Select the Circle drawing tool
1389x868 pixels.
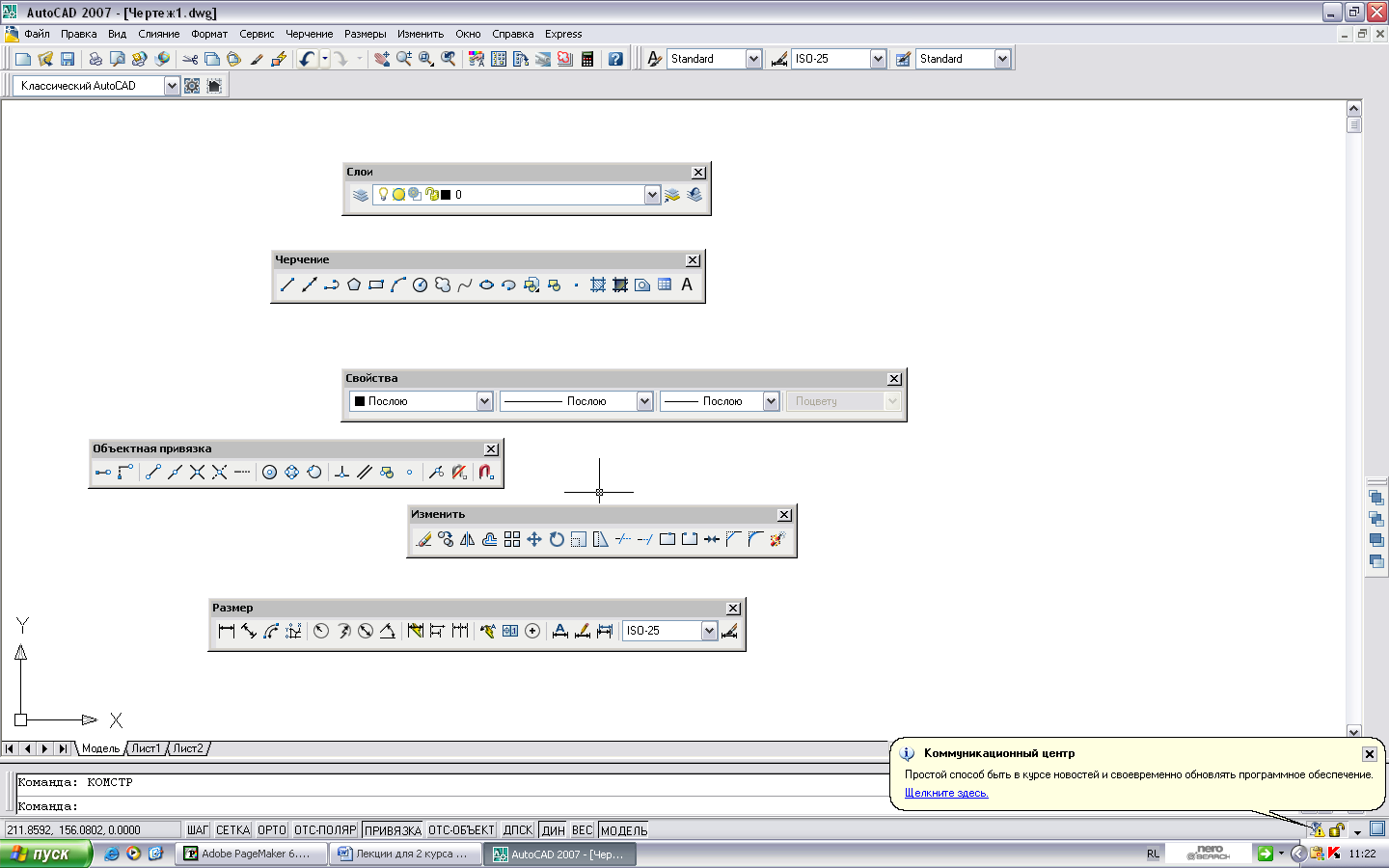pos(420,285)
